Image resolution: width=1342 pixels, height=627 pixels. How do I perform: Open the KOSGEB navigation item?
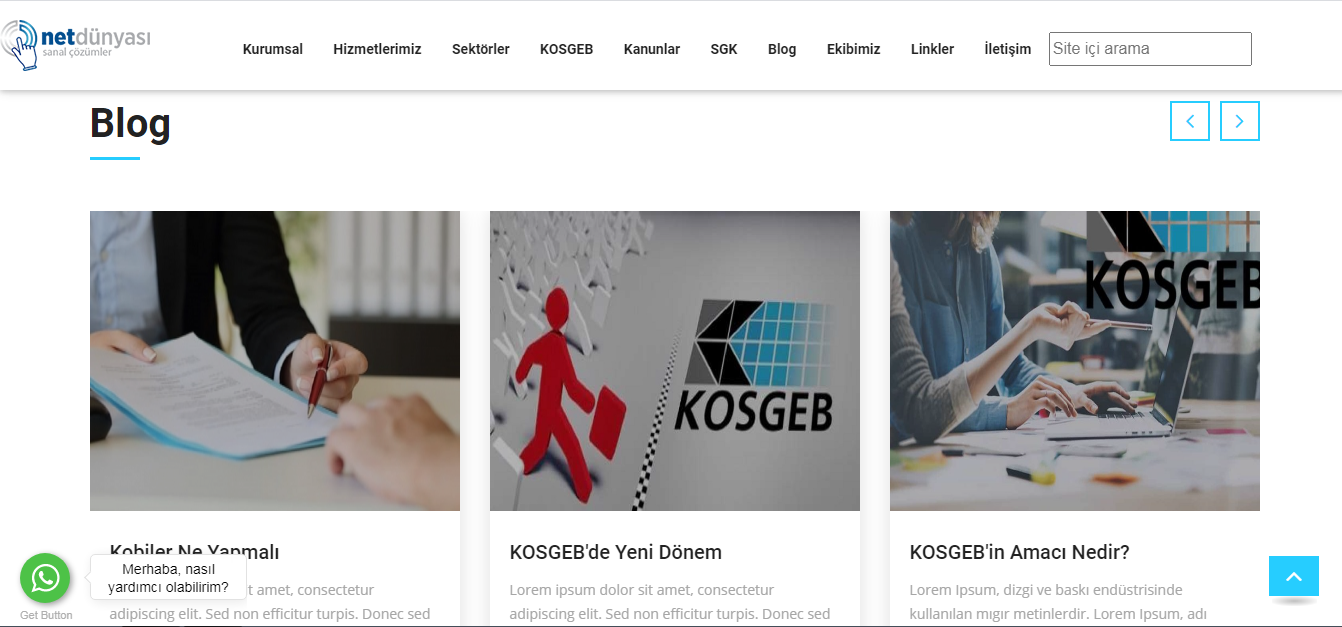(x=567, y=49)
